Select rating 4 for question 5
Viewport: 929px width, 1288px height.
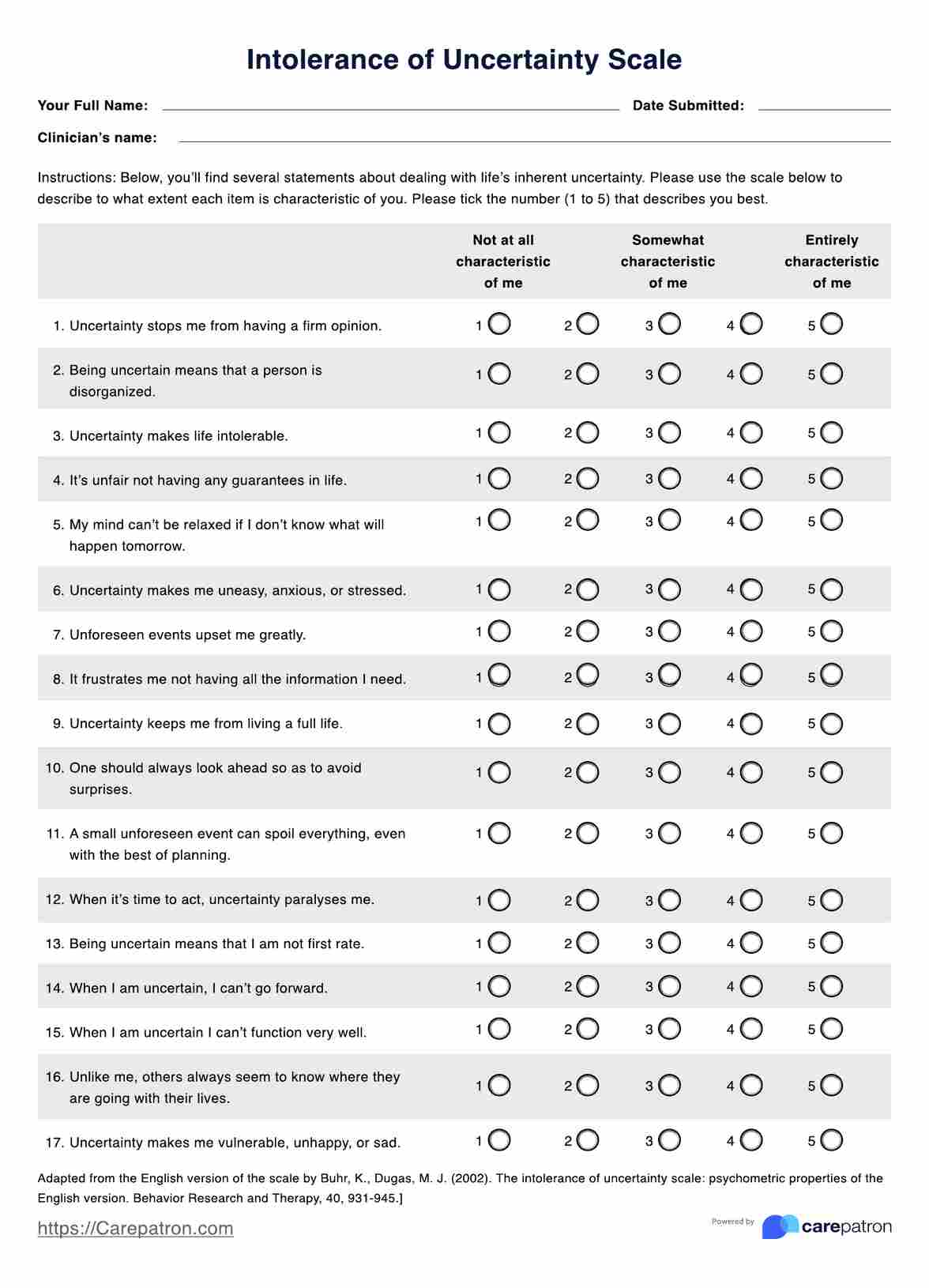[x=751, y=520]
